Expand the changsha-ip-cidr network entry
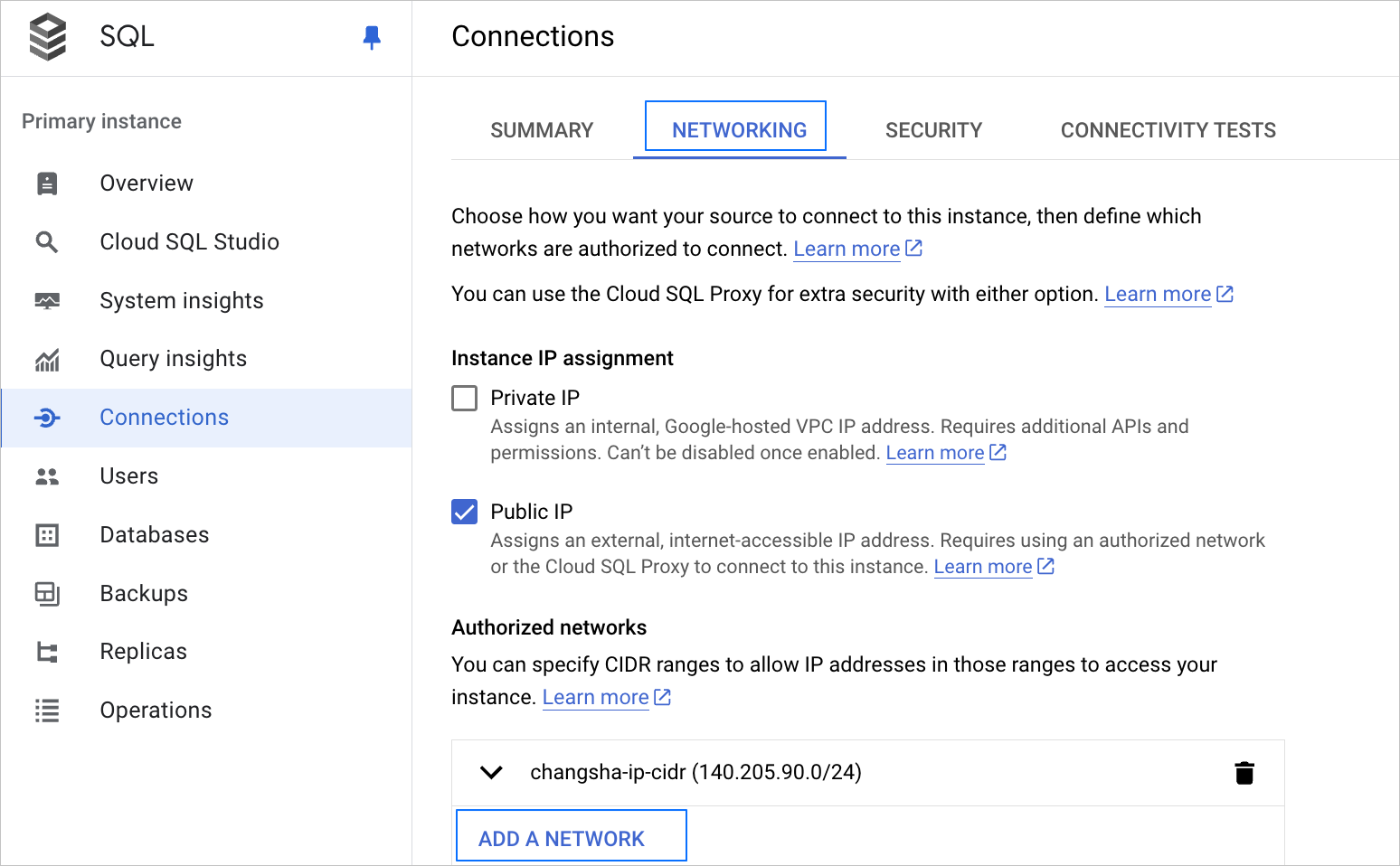The image size is (1400, 866). [491, 773]
